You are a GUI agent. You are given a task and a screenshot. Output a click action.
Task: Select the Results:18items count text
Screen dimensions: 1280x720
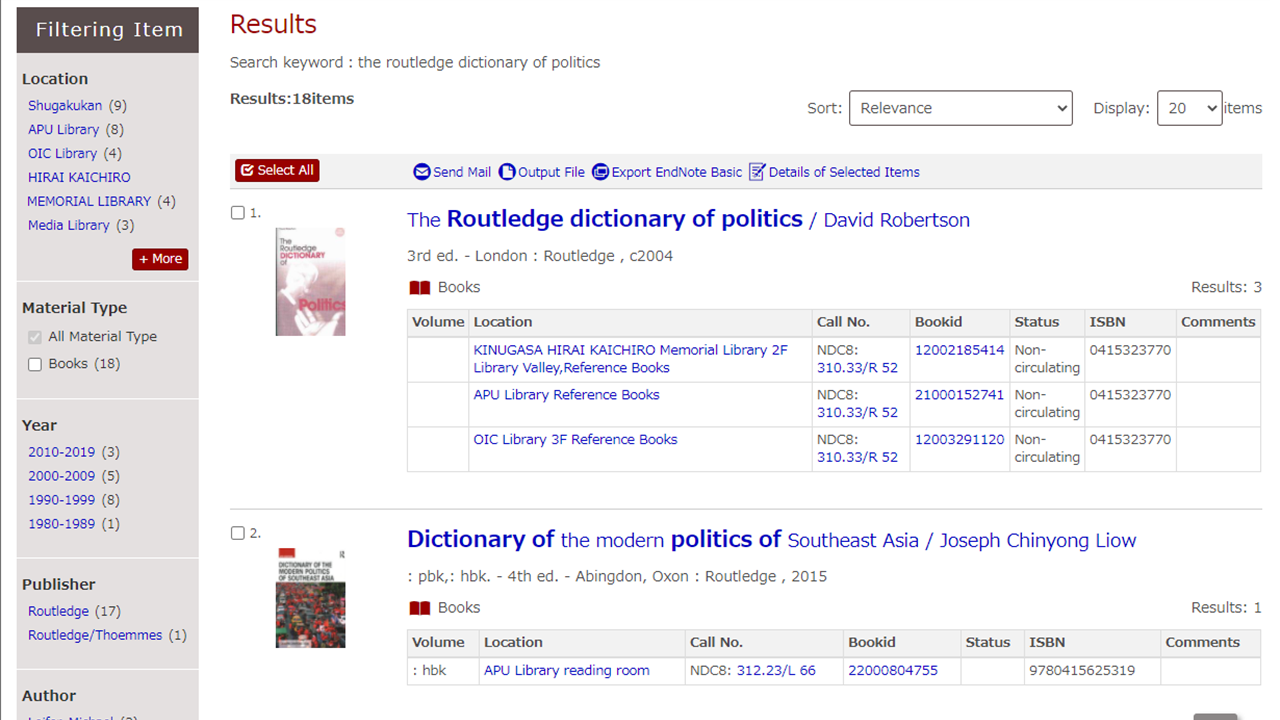292,99
